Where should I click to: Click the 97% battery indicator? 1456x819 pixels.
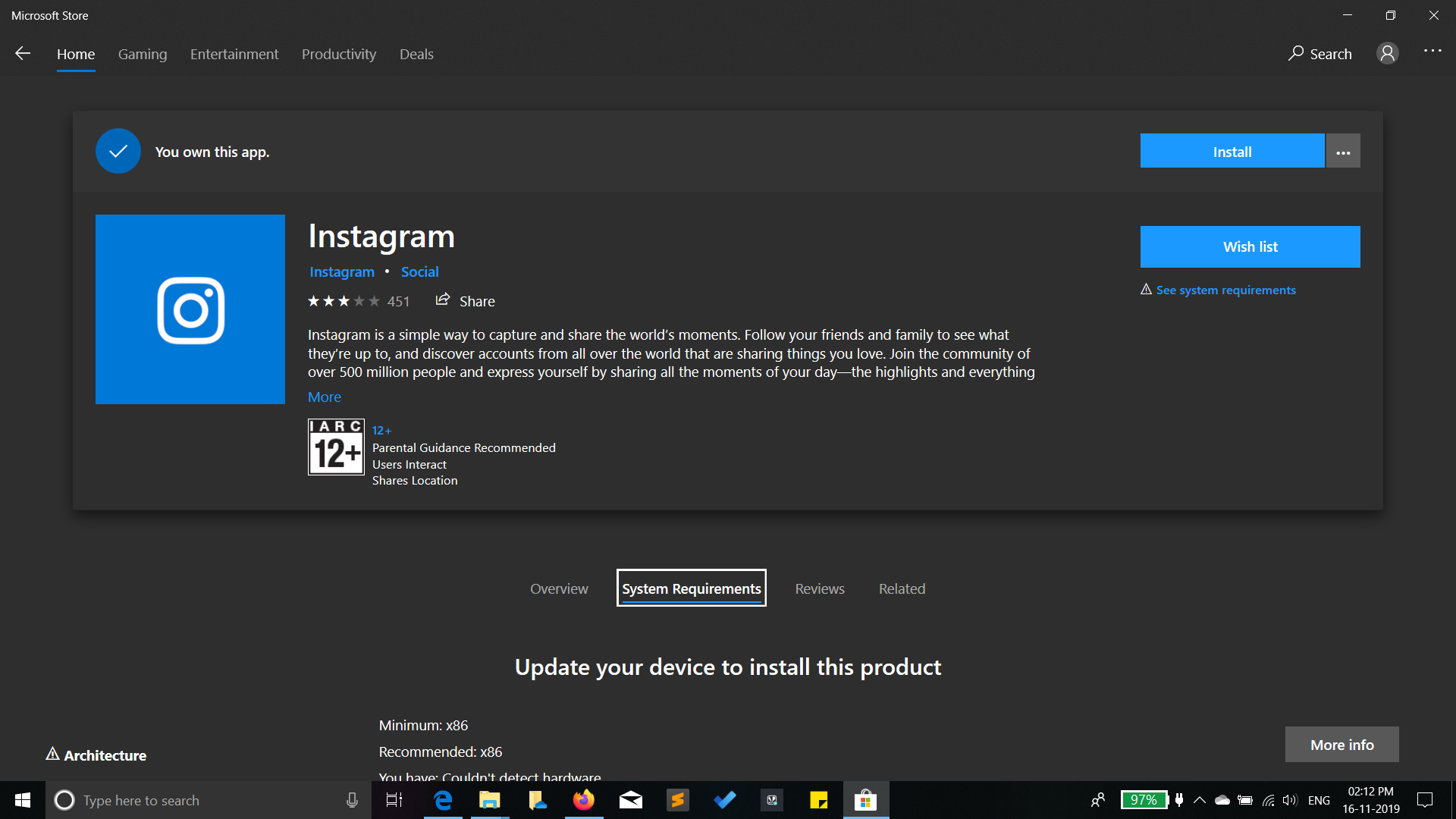pyautogui.click(x=1144, y=800)
